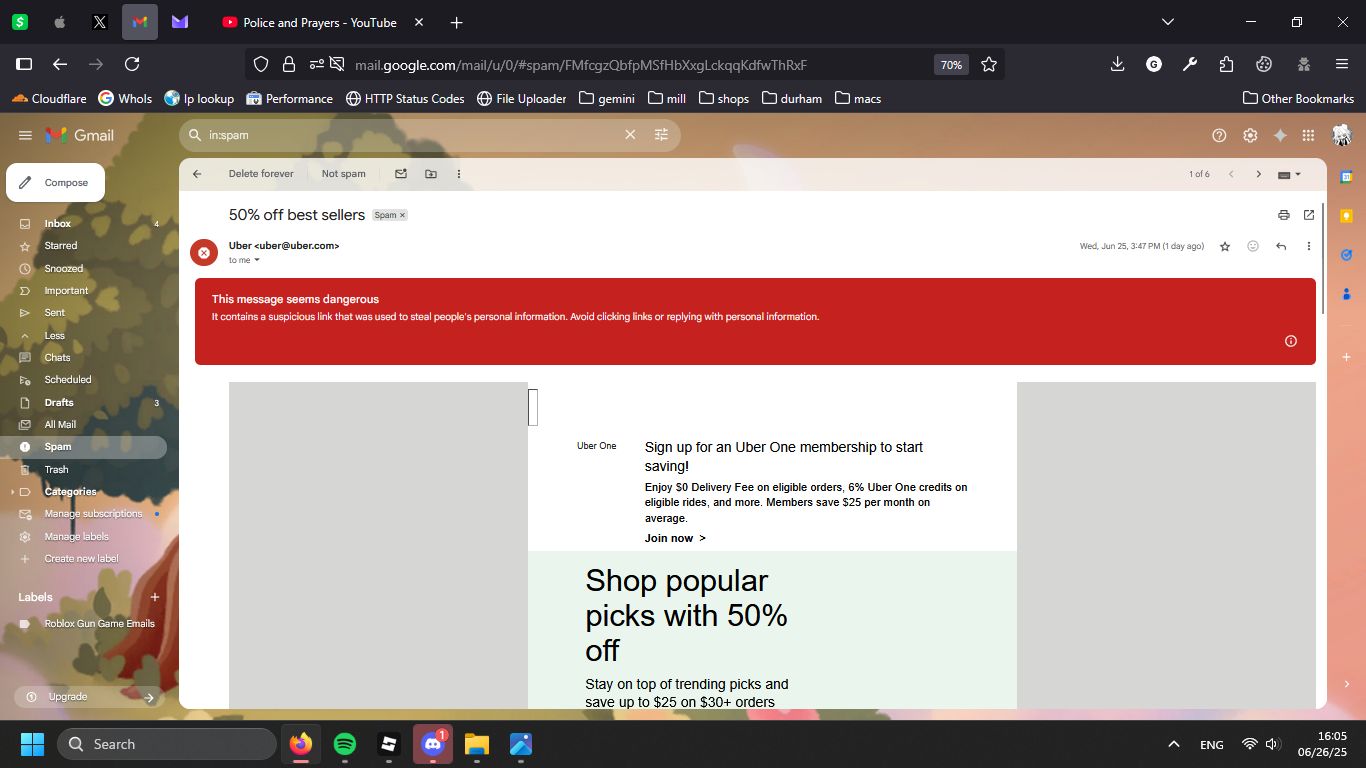
Task: Star the Uber email
Action: pyautogui.click(x=1225, y=246)
